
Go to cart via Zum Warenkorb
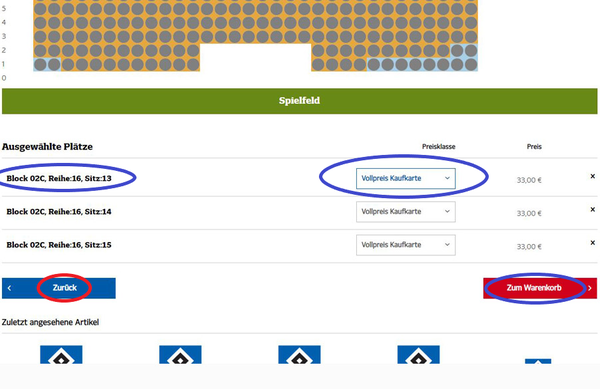coord(540,288)
